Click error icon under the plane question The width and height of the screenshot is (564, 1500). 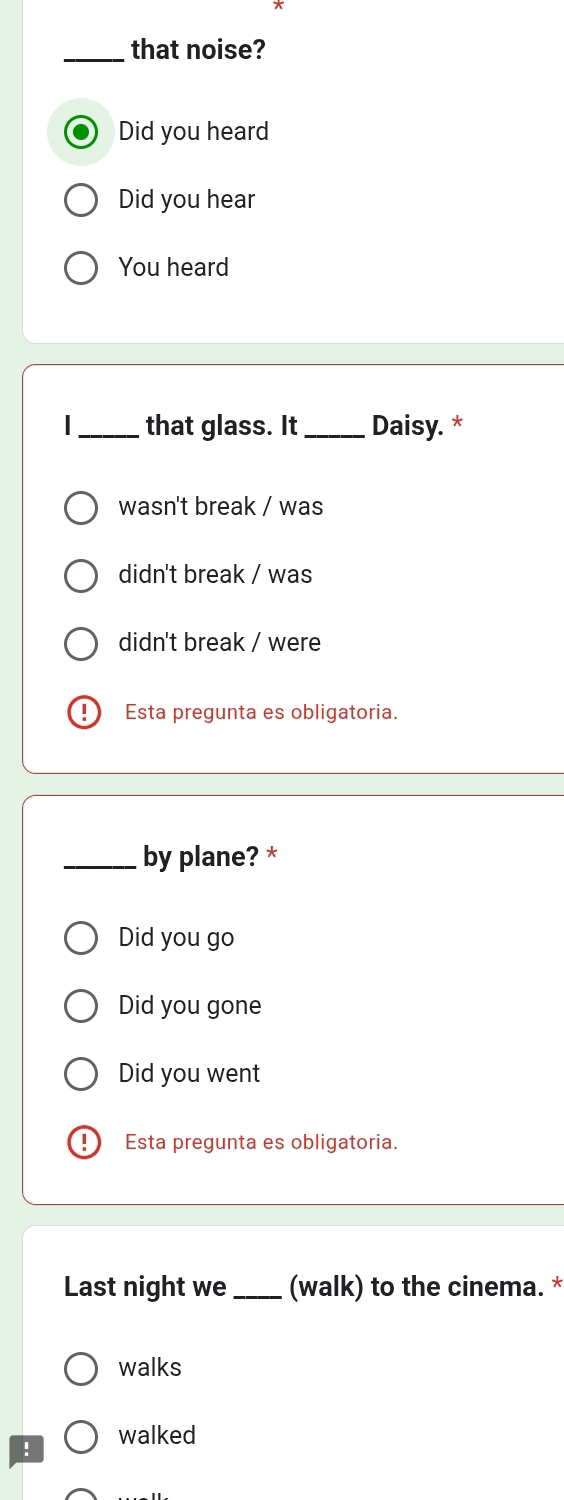[84, 1141]
